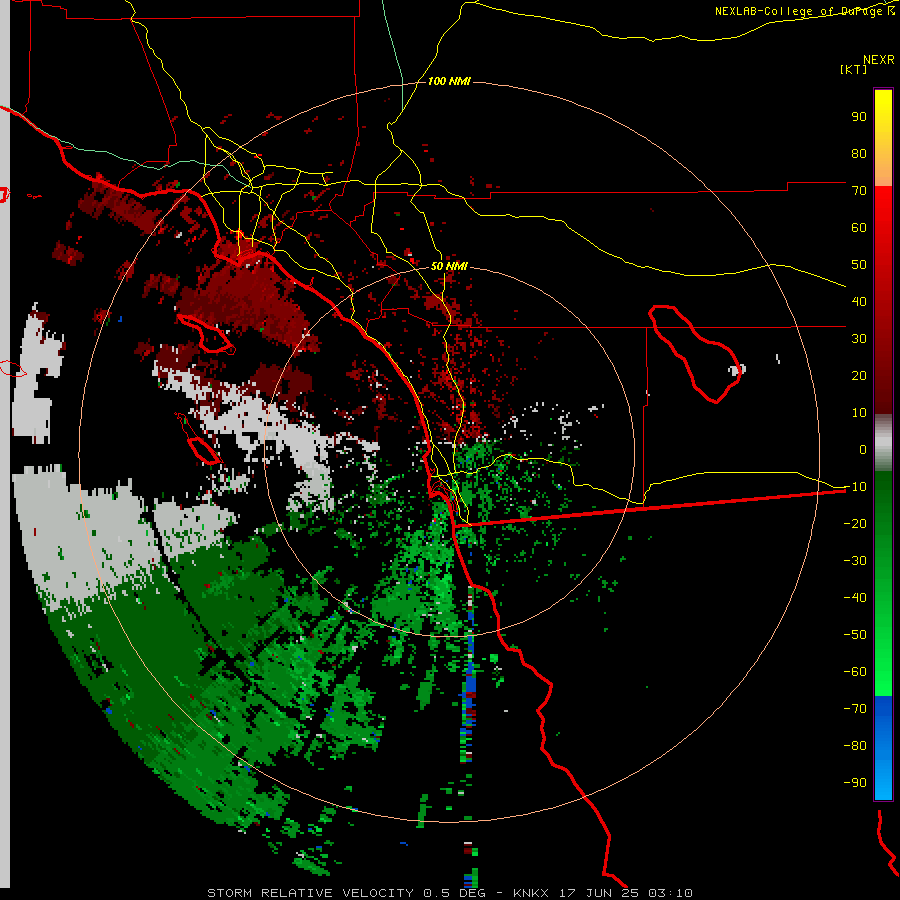900x900 pixels.
Task: Click the -70 knot tick label on scale
Action: click(x=855, y=709)
